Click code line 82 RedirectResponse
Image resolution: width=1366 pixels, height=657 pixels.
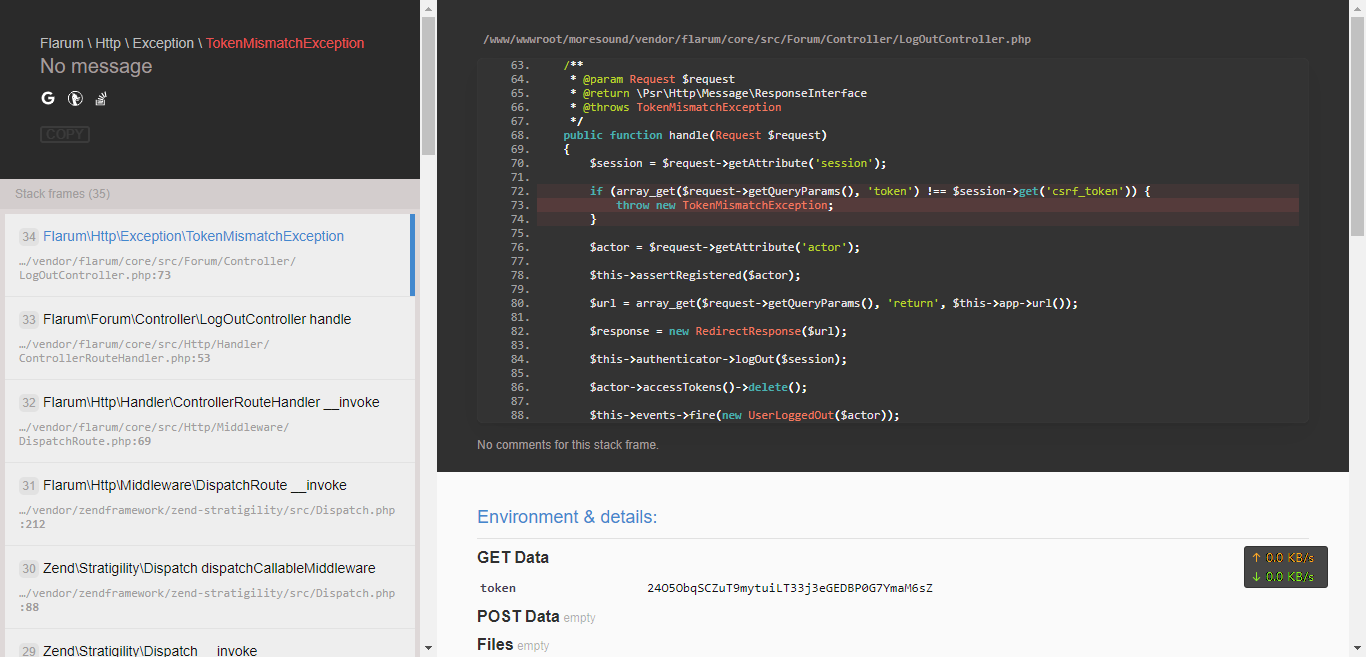719,331
